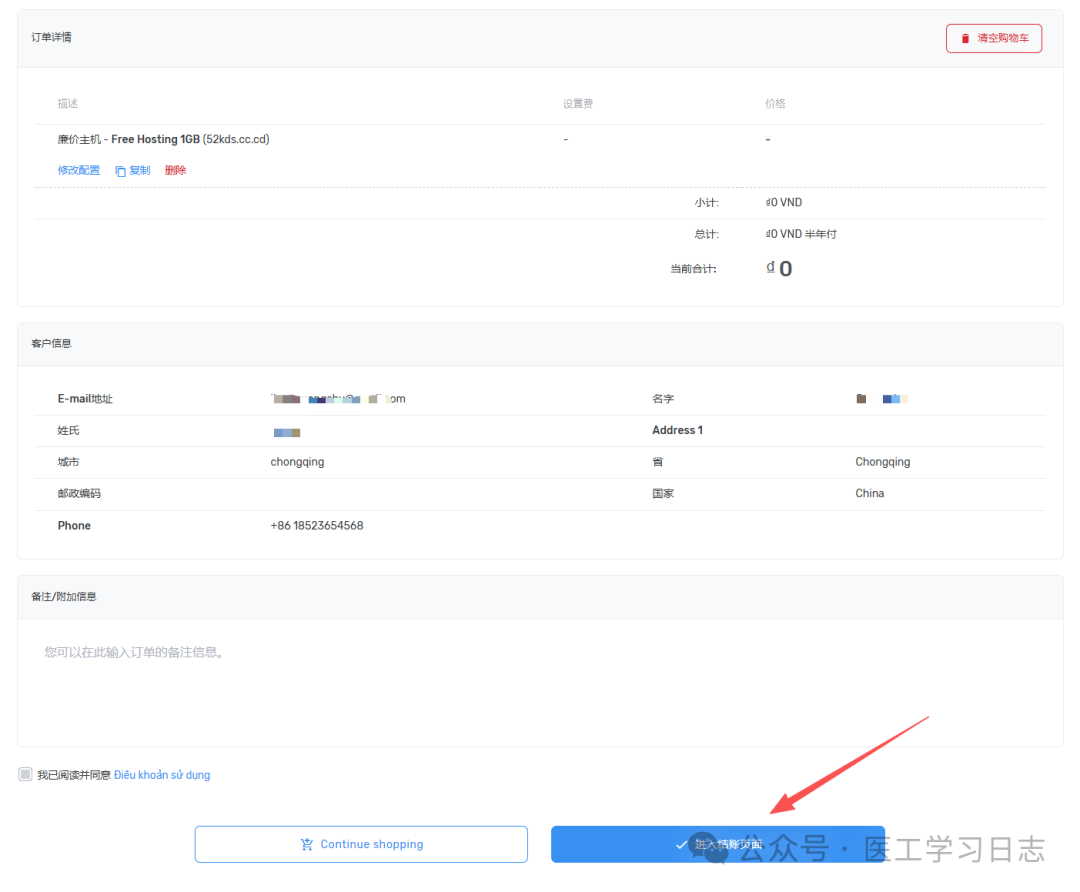
Task: Click the trash icon on 清空购物车
Action: click(965, 39)
